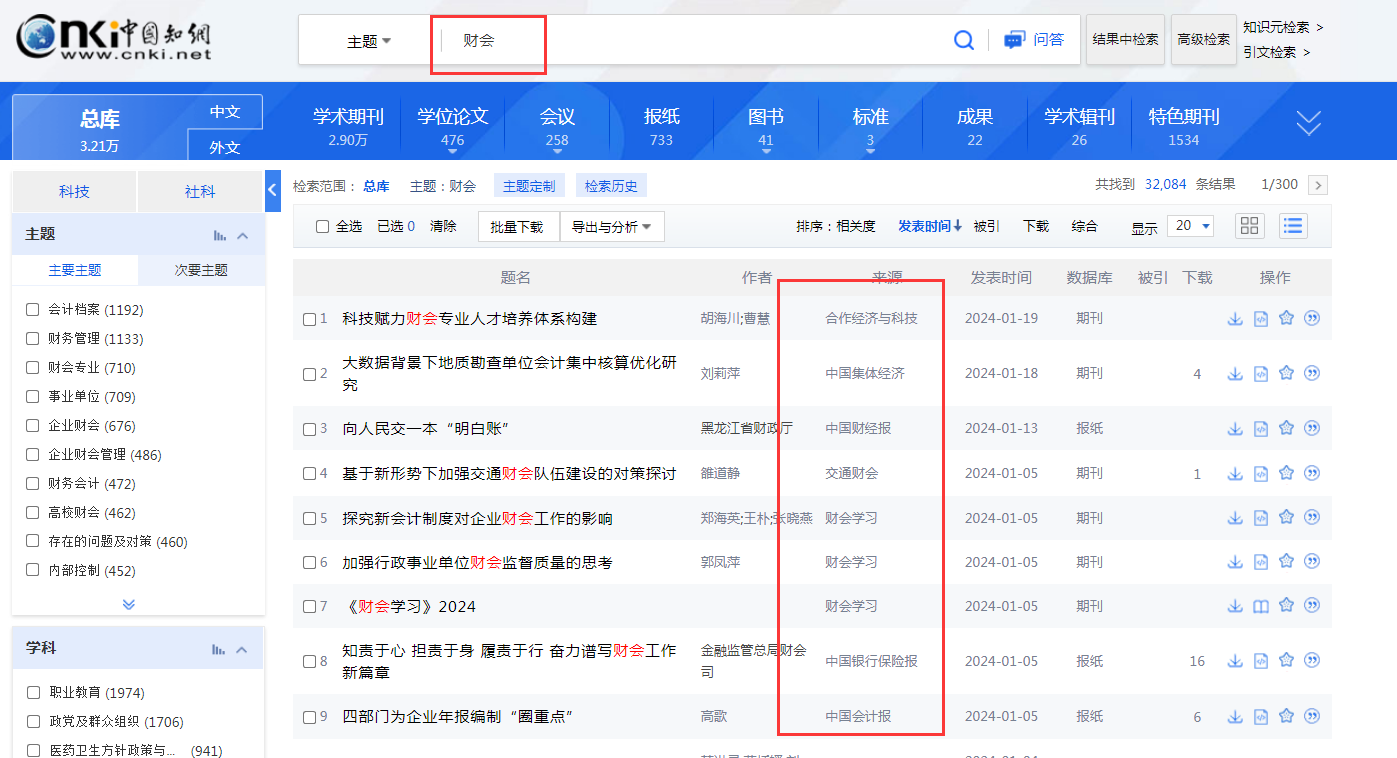
Task: Open the 显示 20 per page dropdown
Action: (1190, 226)
